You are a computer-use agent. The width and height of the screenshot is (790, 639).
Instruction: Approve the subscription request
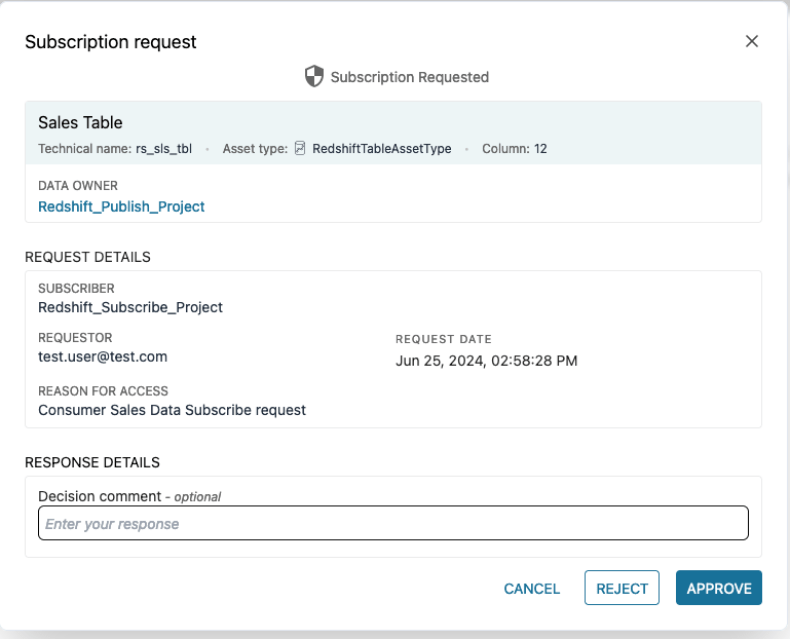[x=718, y=588]
